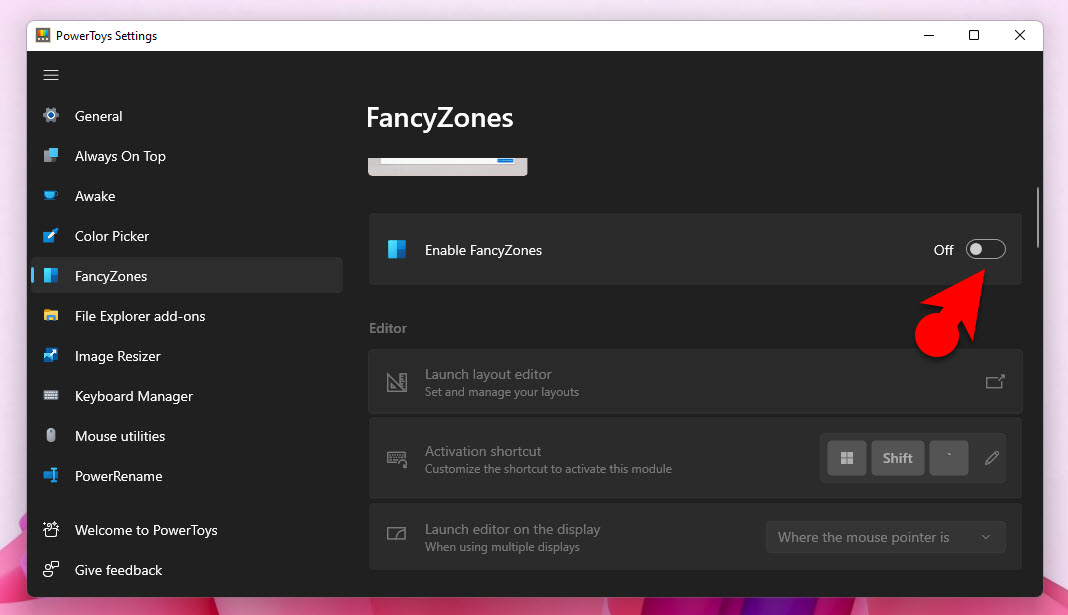Click the File Explorer add-ons icon

[x=51, y=315]
